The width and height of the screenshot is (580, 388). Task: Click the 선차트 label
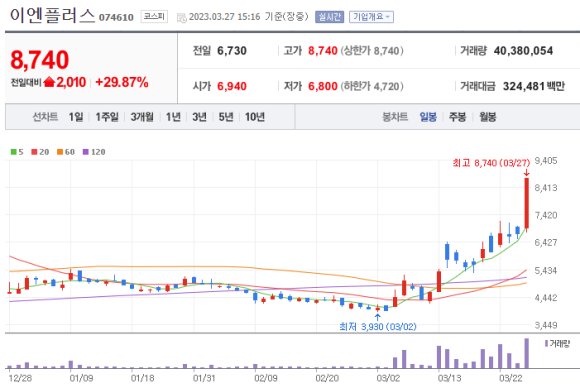45,117
